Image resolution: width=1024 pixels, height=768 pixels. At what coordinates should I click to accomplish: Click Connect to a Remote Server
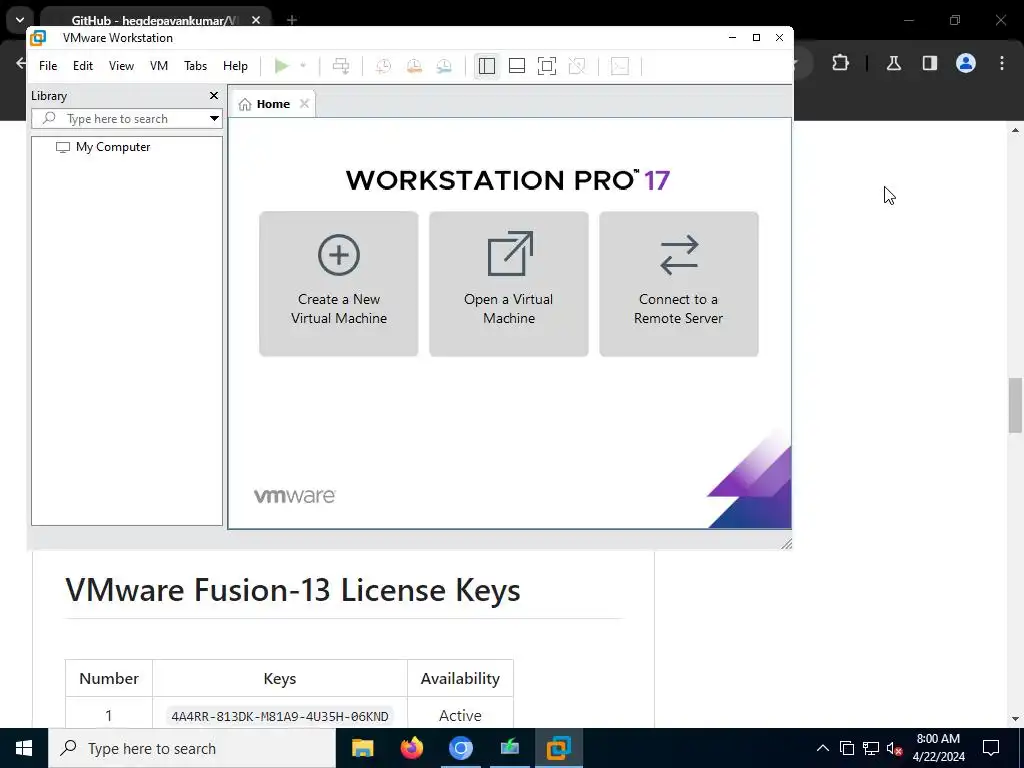click(679, 284)
